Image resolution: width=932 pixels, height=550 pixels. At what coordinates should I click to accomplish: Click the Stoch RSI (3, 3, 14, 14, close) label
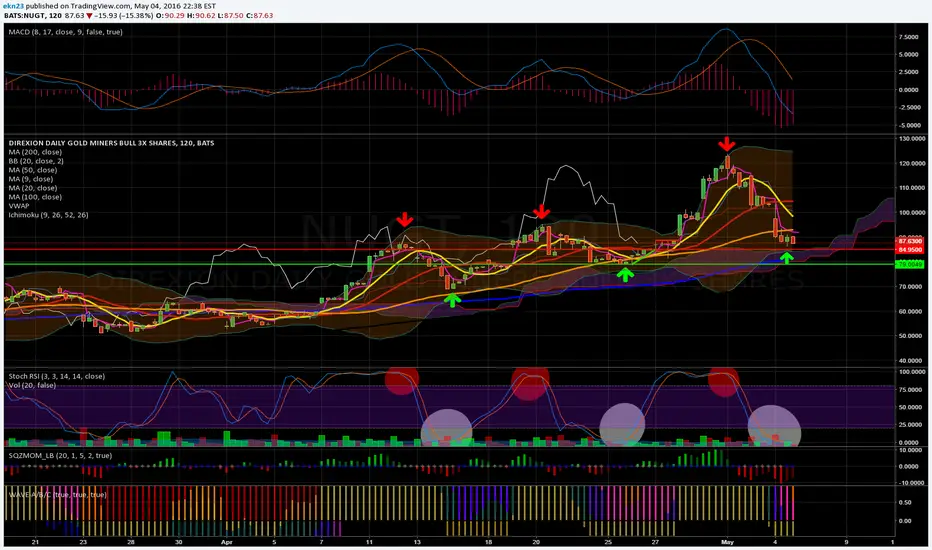click(x=56, y=376)
